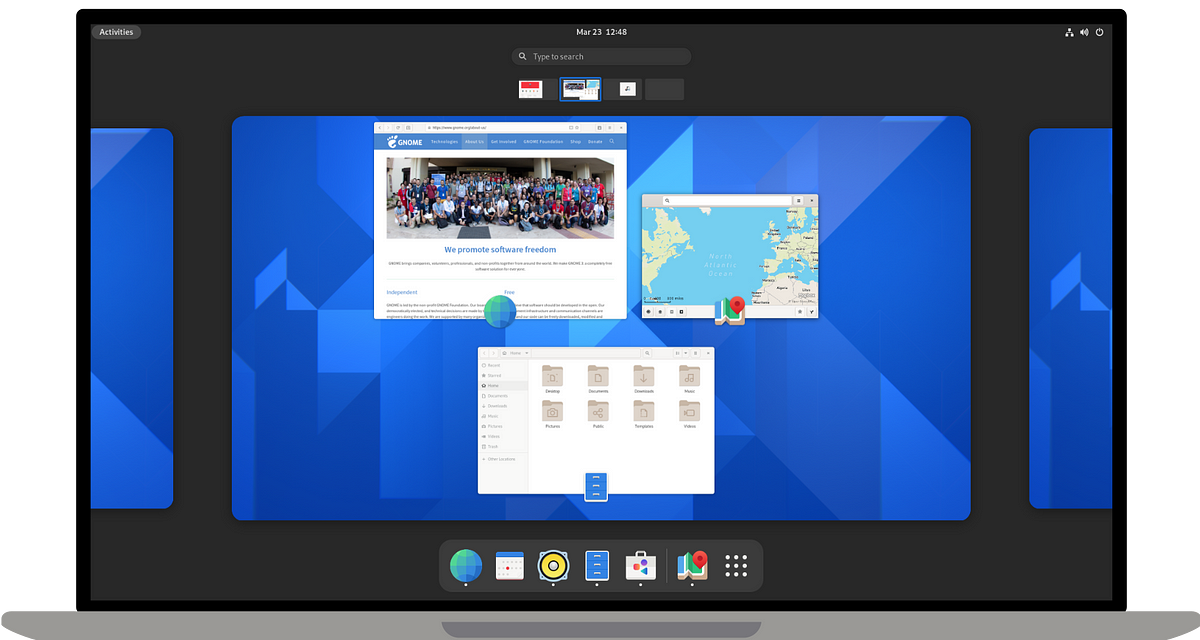
Task: Open the Donate tab on GNOME site
Action: 595,142
